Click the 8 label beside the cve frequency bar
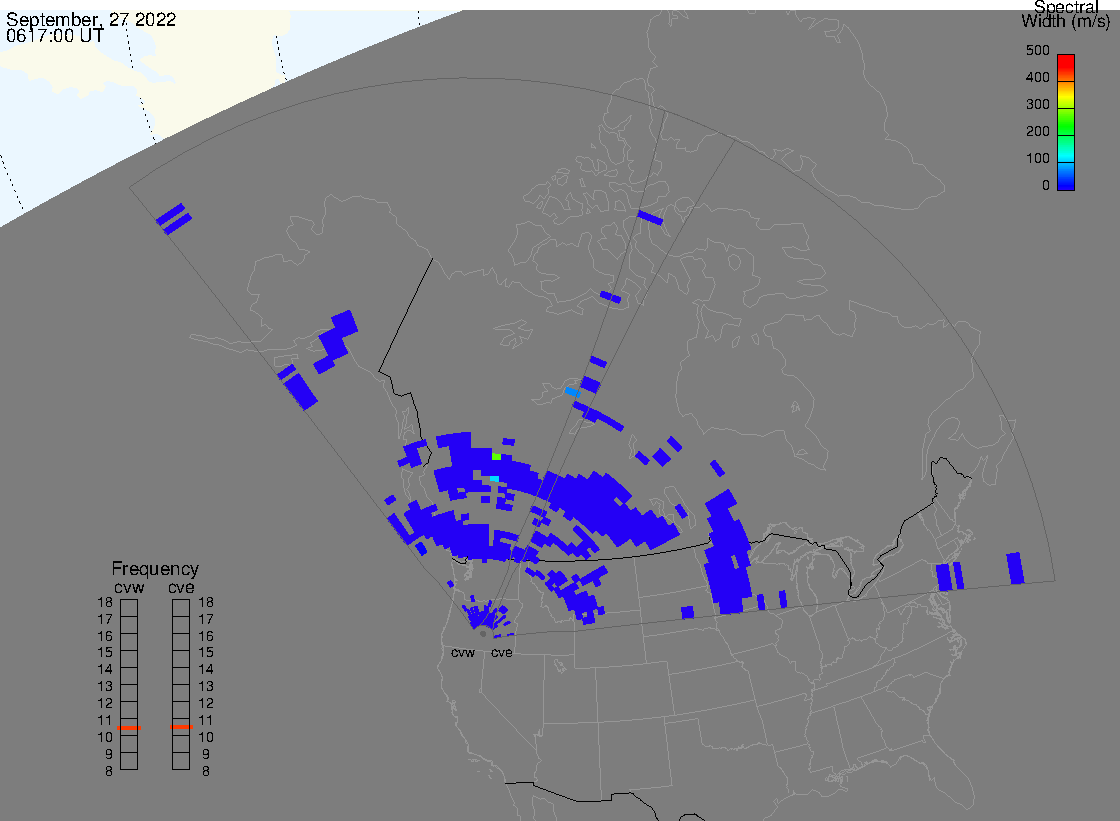The height and width of the screenshot is (821, 1120). pos(206,772)
